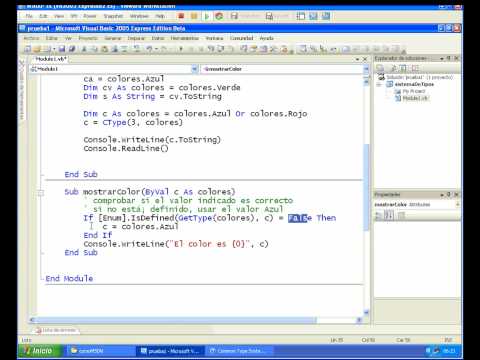This screenshot has height=360, width=480.
Task: Open the Lista de errores tab
Action: point(56,330)
